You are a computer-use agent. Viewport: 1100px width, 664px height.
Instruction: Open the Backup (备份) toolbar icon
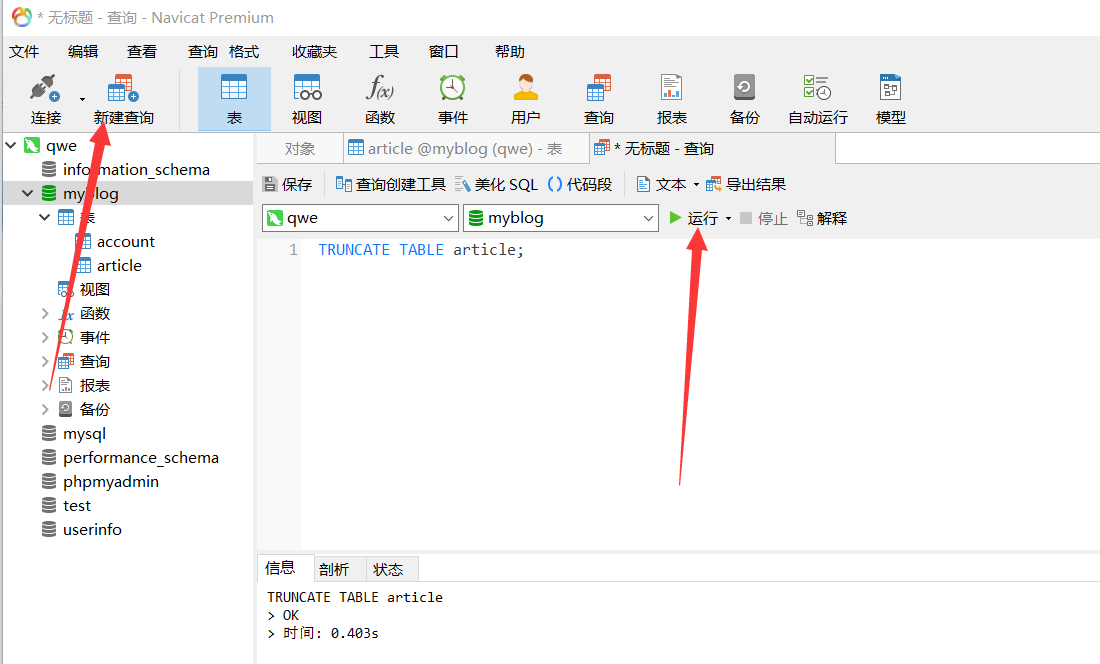pos(744,99)
